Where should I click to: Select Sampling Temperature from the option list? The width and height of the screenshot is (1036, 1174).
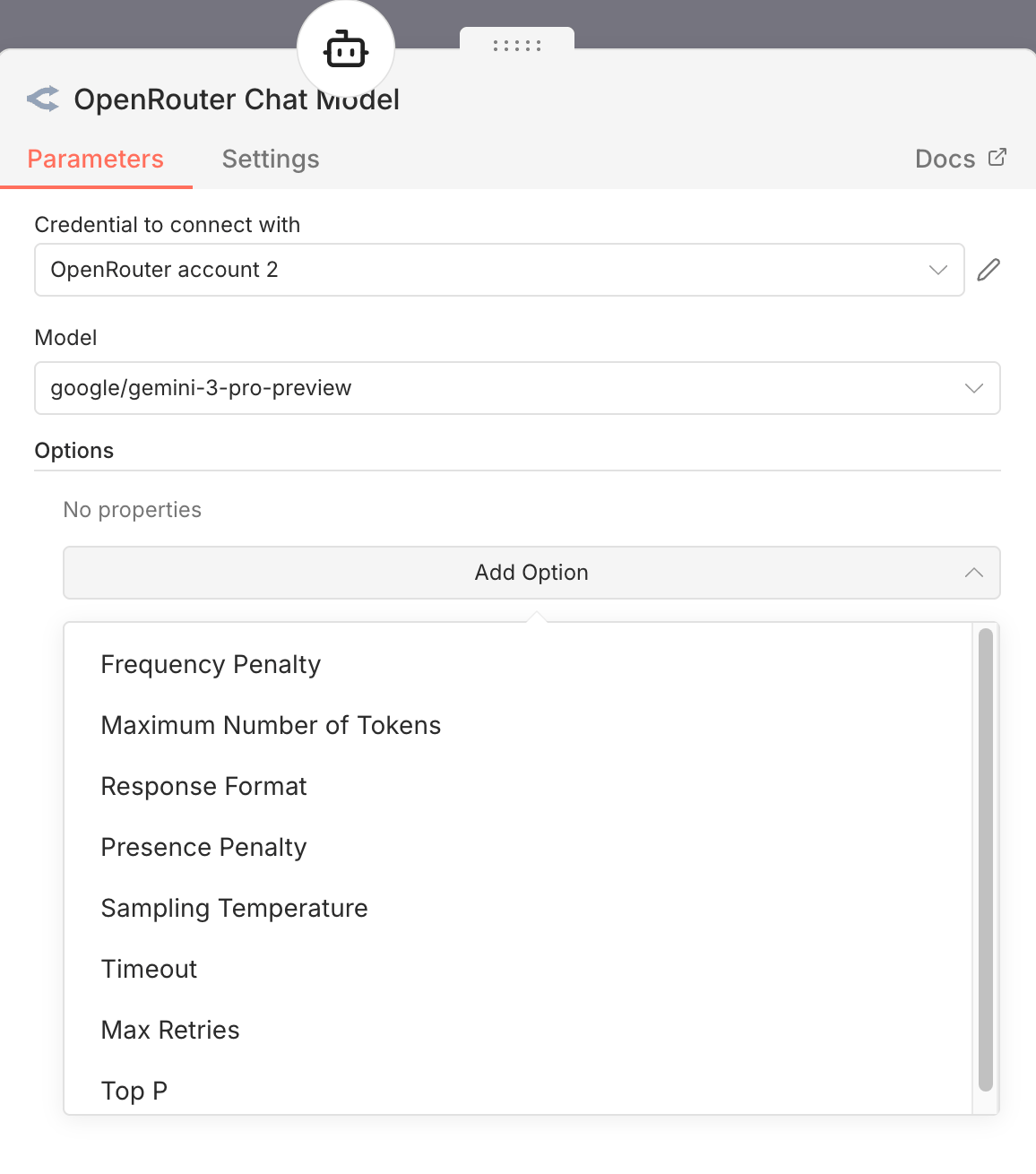tap(235, 908)
